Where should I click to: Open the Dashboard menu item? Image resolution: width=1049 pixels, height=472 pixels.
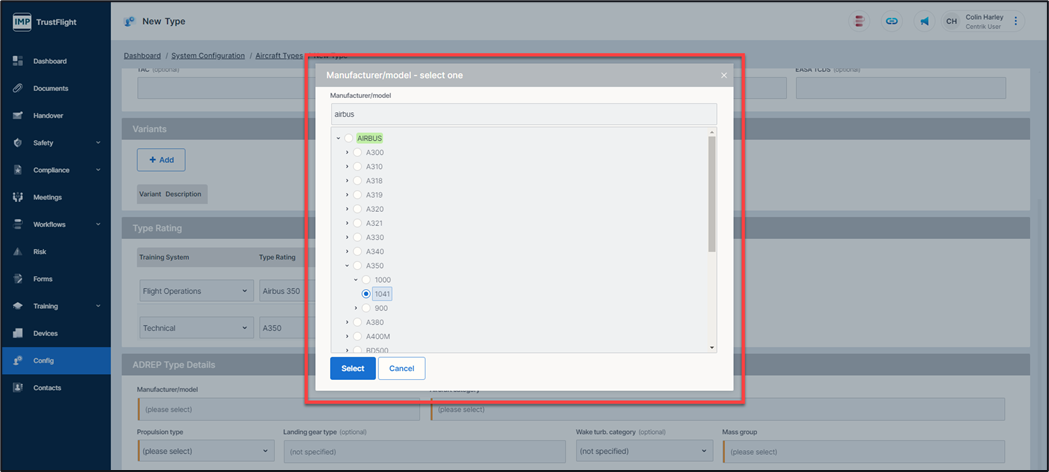tap(50, 61)
